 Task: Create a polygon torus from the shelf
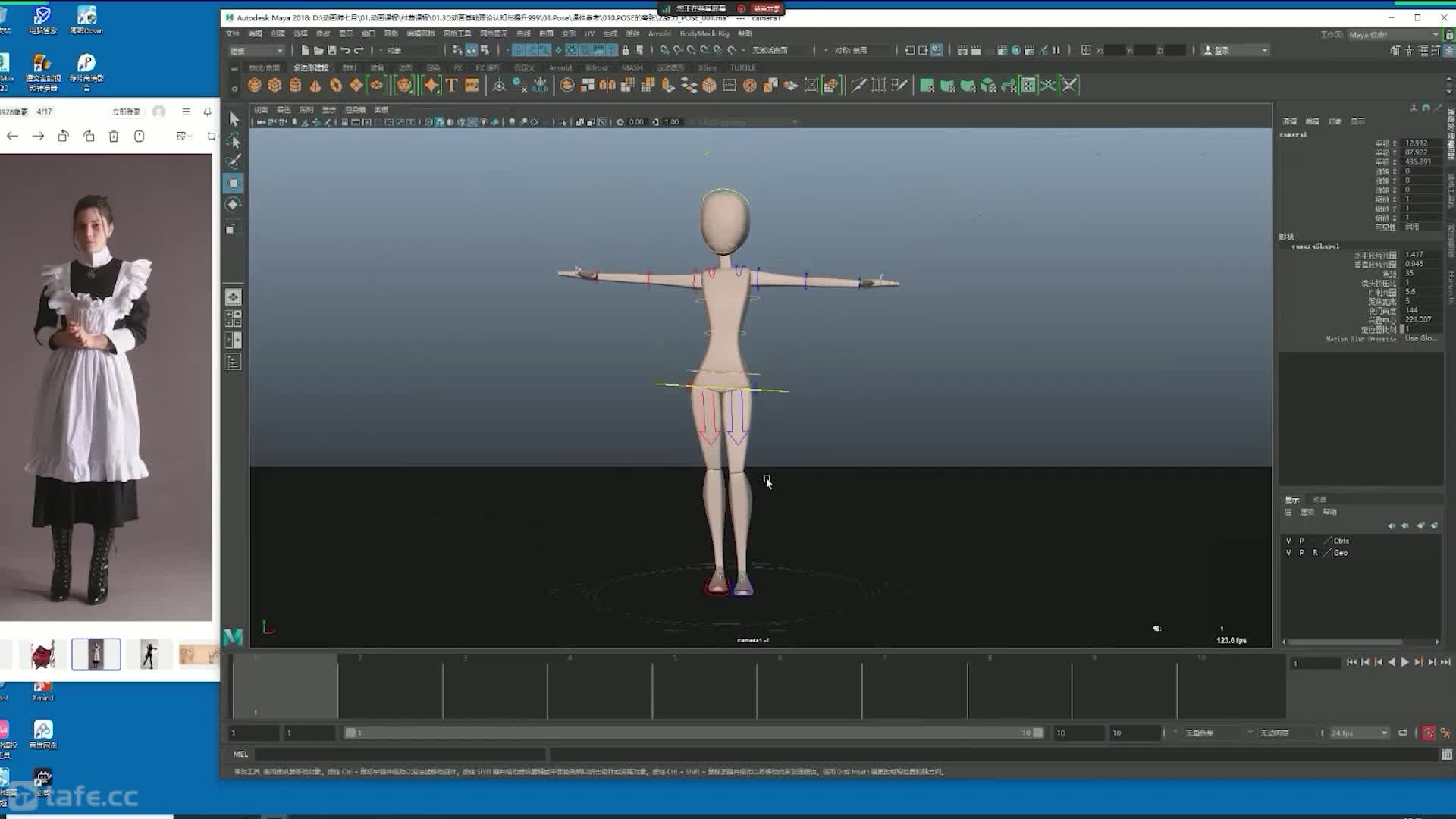[336, 85]
